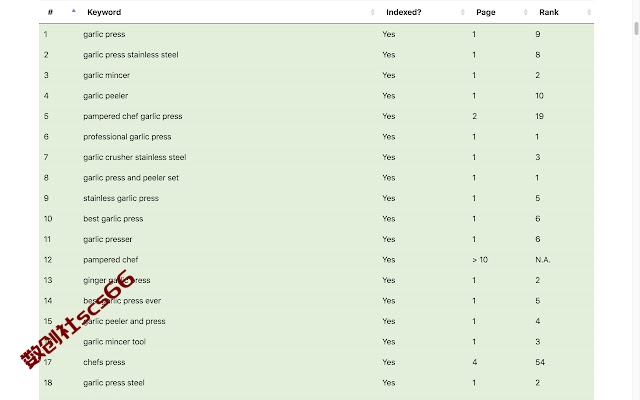Click the vertical scrollbar thumb
The width and height of the screenshot is (640, 400).
coord(636,29)
